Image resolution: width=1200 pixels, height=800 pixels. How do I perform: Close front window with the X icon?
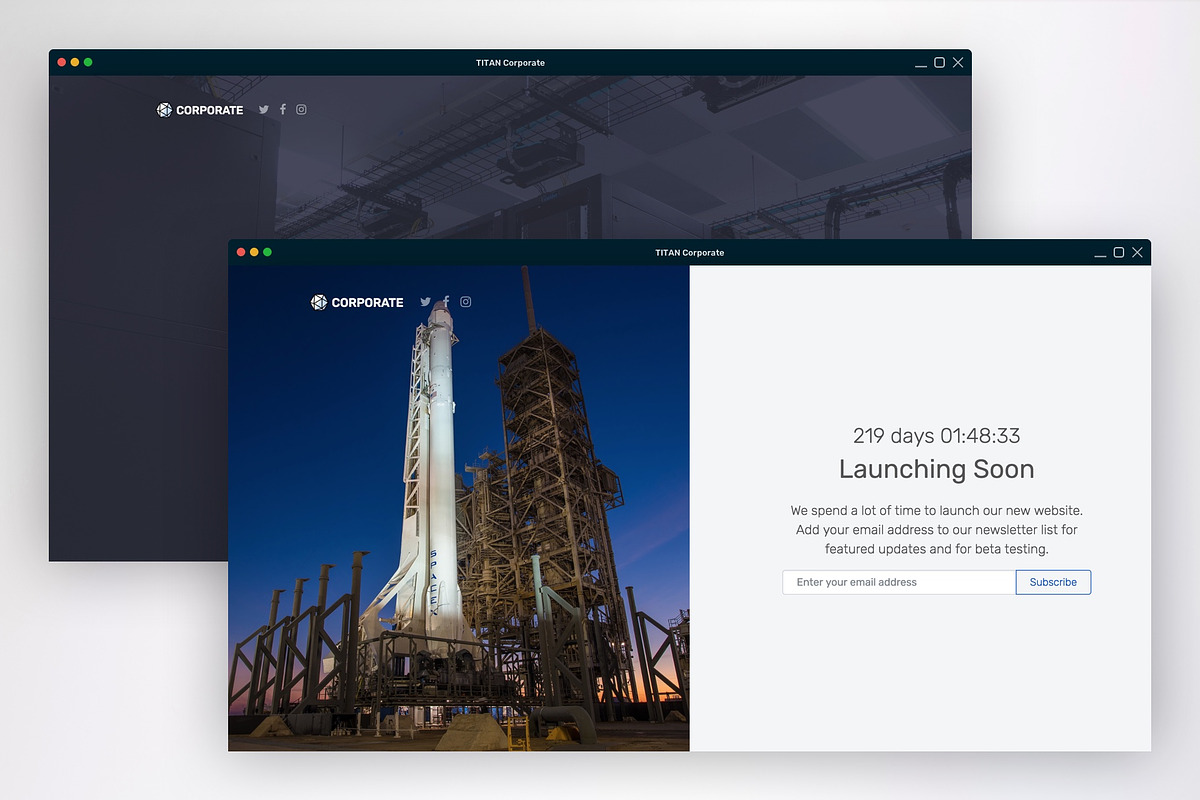(x=1137, y=252)
